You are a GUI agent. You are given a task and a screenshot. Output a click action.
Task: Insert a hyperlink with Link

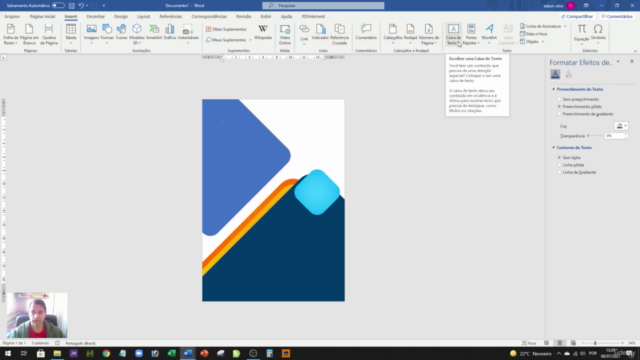304,34
